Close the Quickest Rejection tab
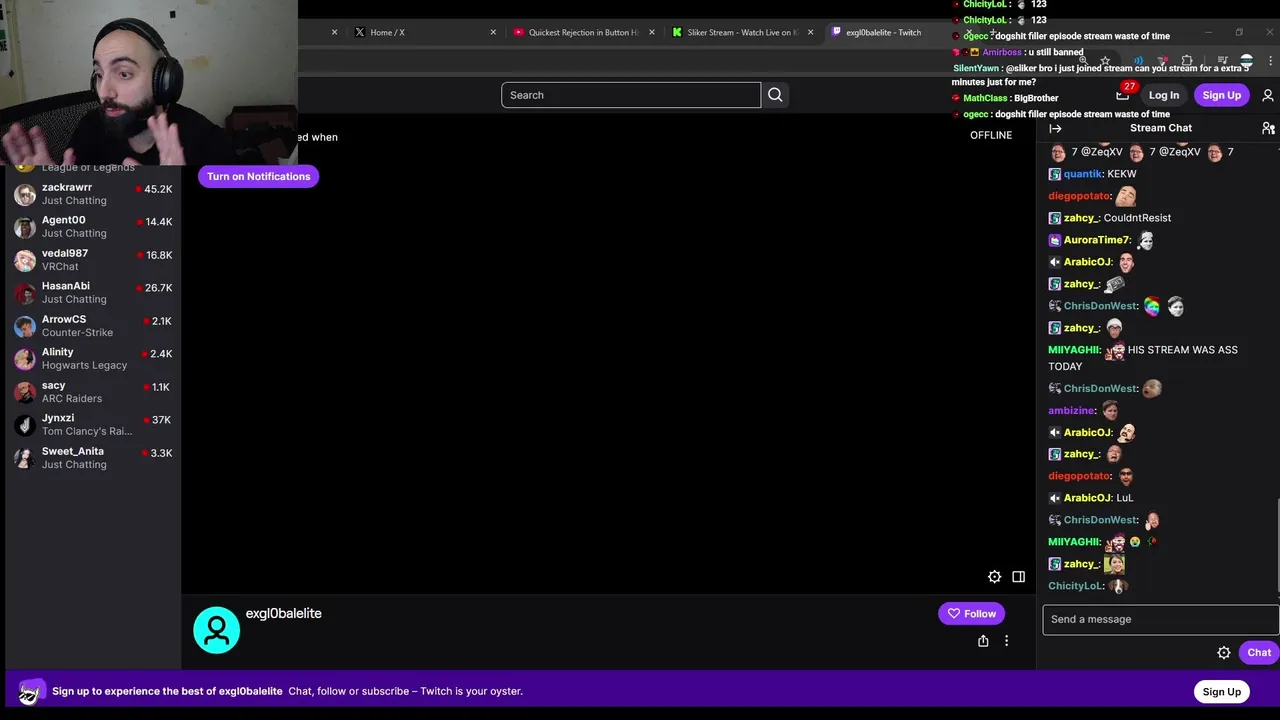This screenshot has height=720, width=1280. 652,32
